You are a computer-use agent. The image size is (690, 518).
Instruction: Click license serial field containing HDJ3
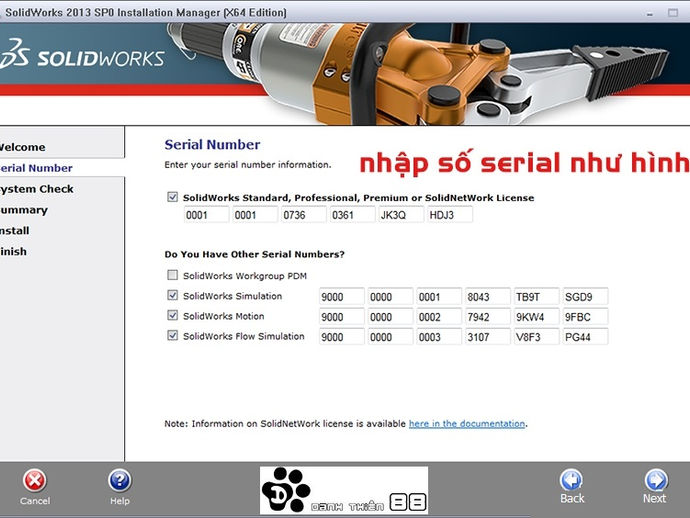[x=449, y=215]
